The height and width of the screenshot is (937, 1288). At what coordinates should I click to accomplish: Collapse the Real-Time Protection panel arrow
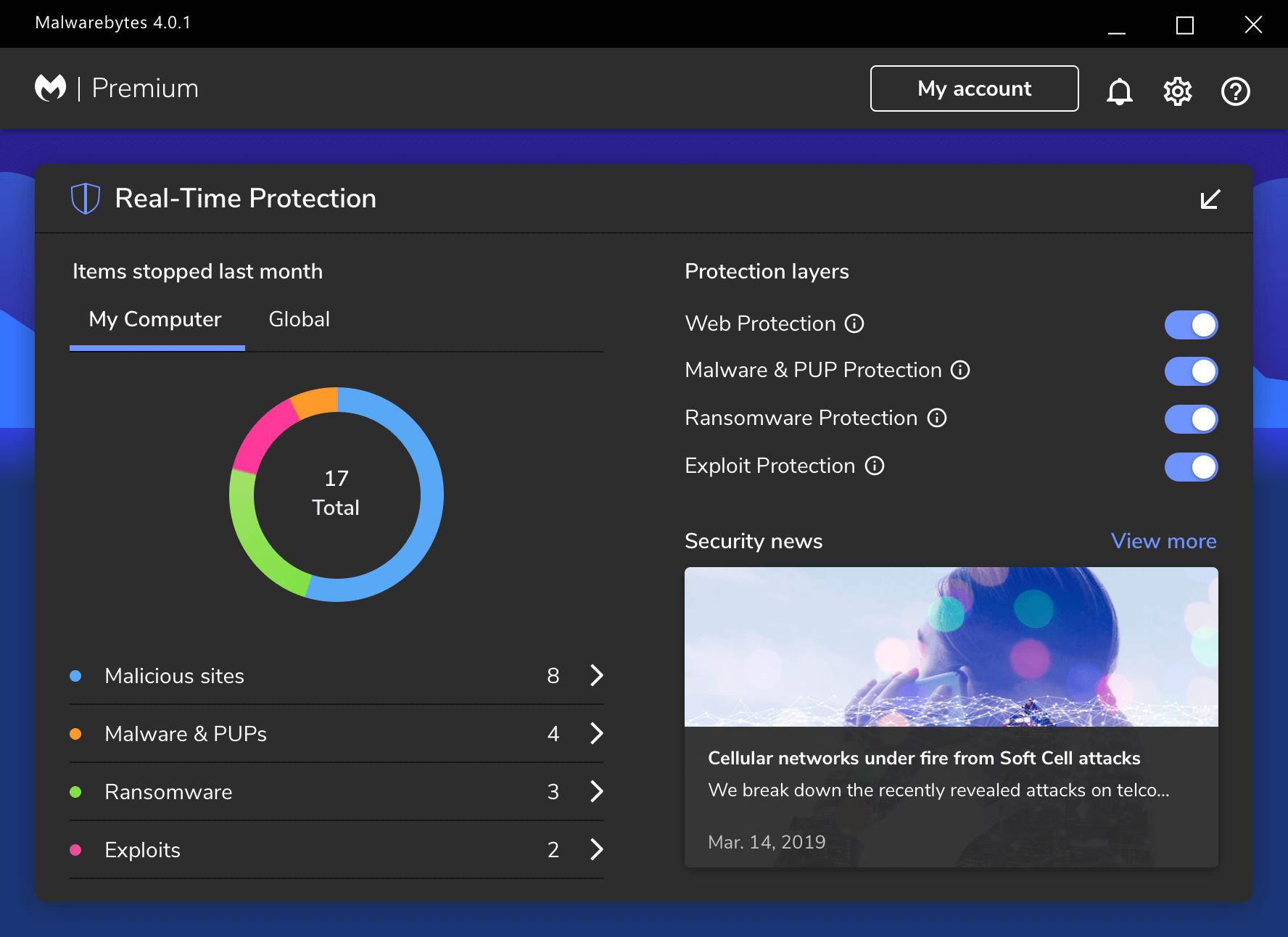(x=1210, y=199)
